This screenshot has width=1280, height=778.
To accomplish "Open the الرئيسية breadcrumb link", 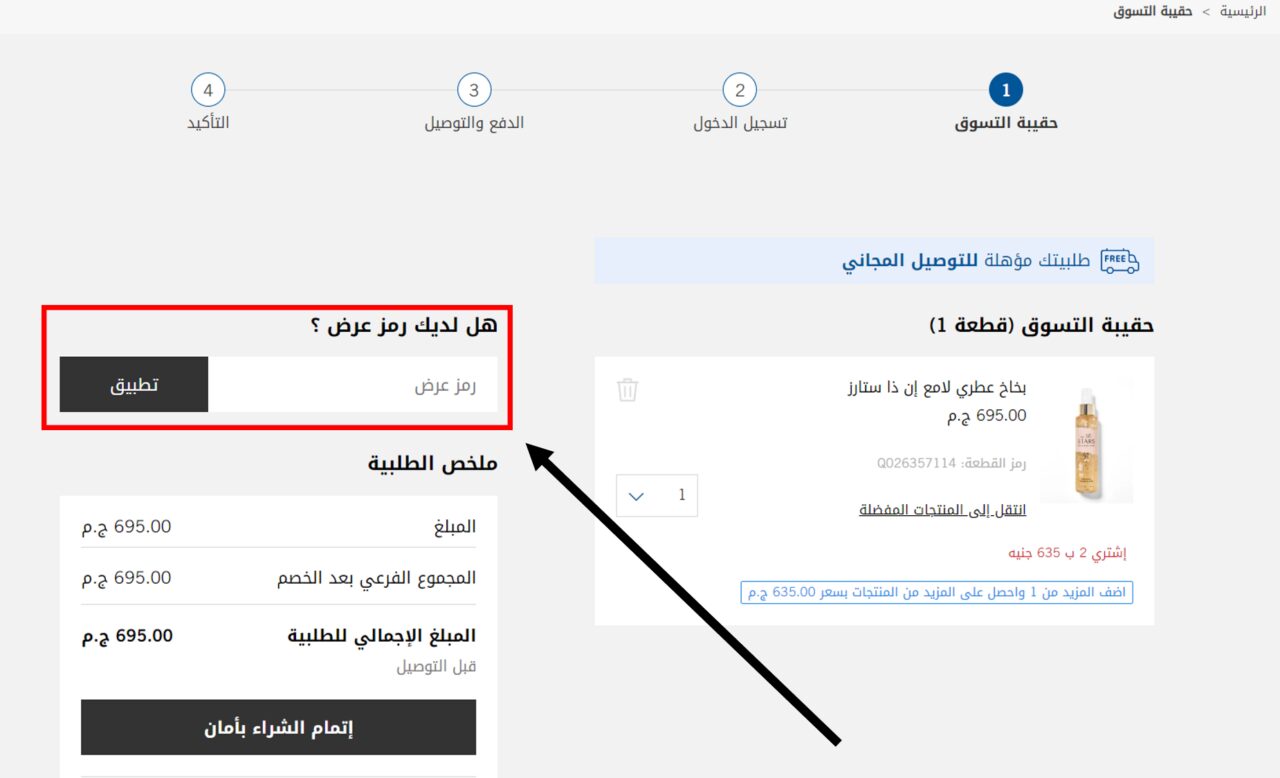I will tap(1243, 11).
